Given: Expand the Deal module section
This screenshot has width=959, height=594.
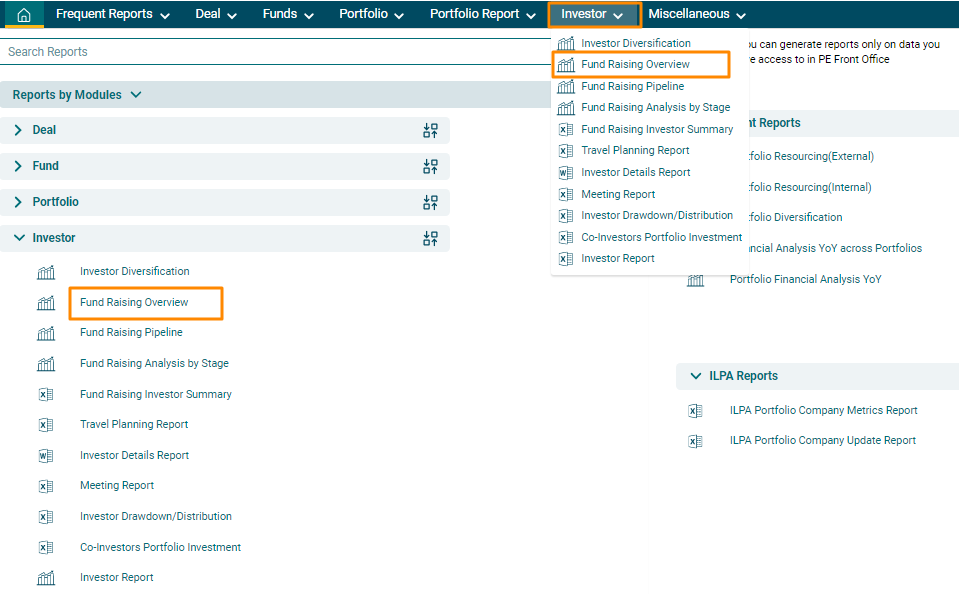Looking at the screenshot, I should 19,130.
